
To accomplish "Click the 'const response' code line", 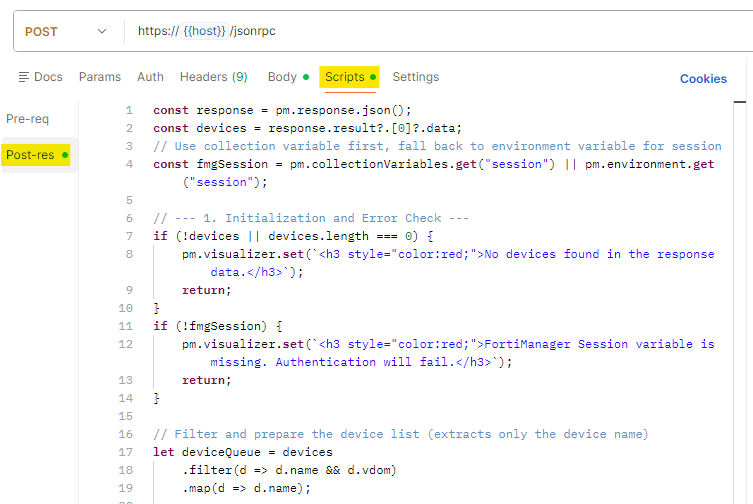I will click(282, 111).
